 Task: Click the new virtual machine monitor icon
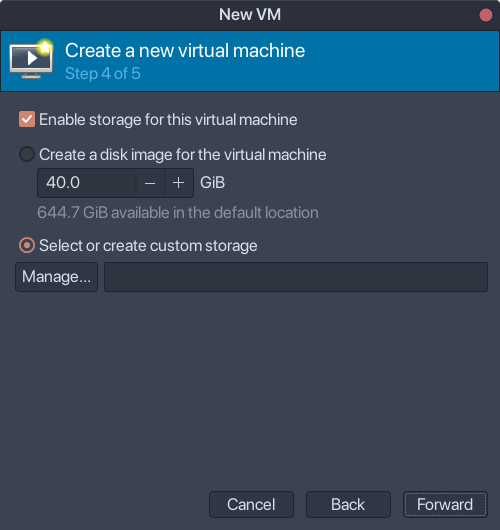(x=31, y=59)
